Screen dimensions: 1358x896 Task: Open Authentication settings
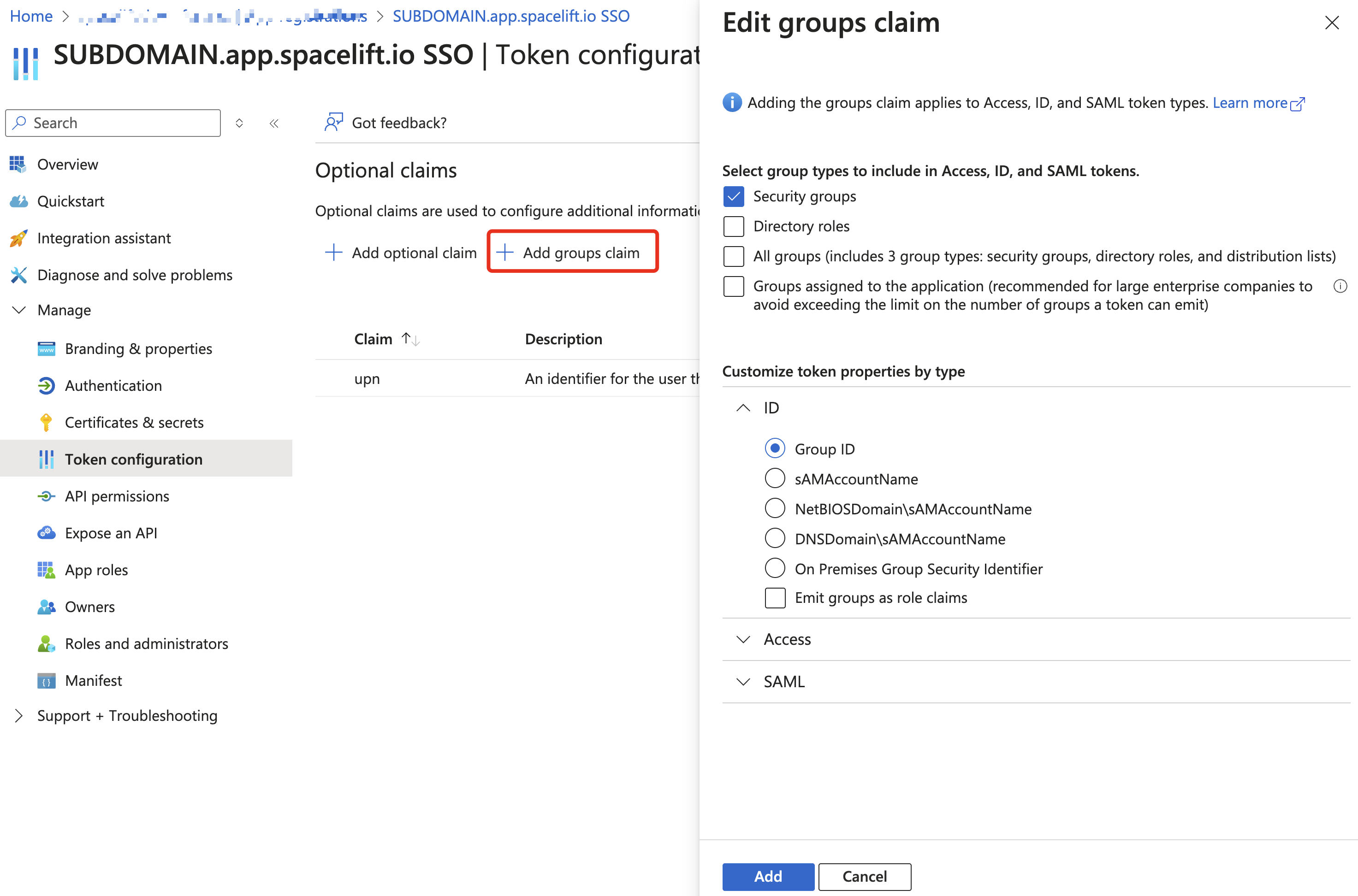coord(113,385)
